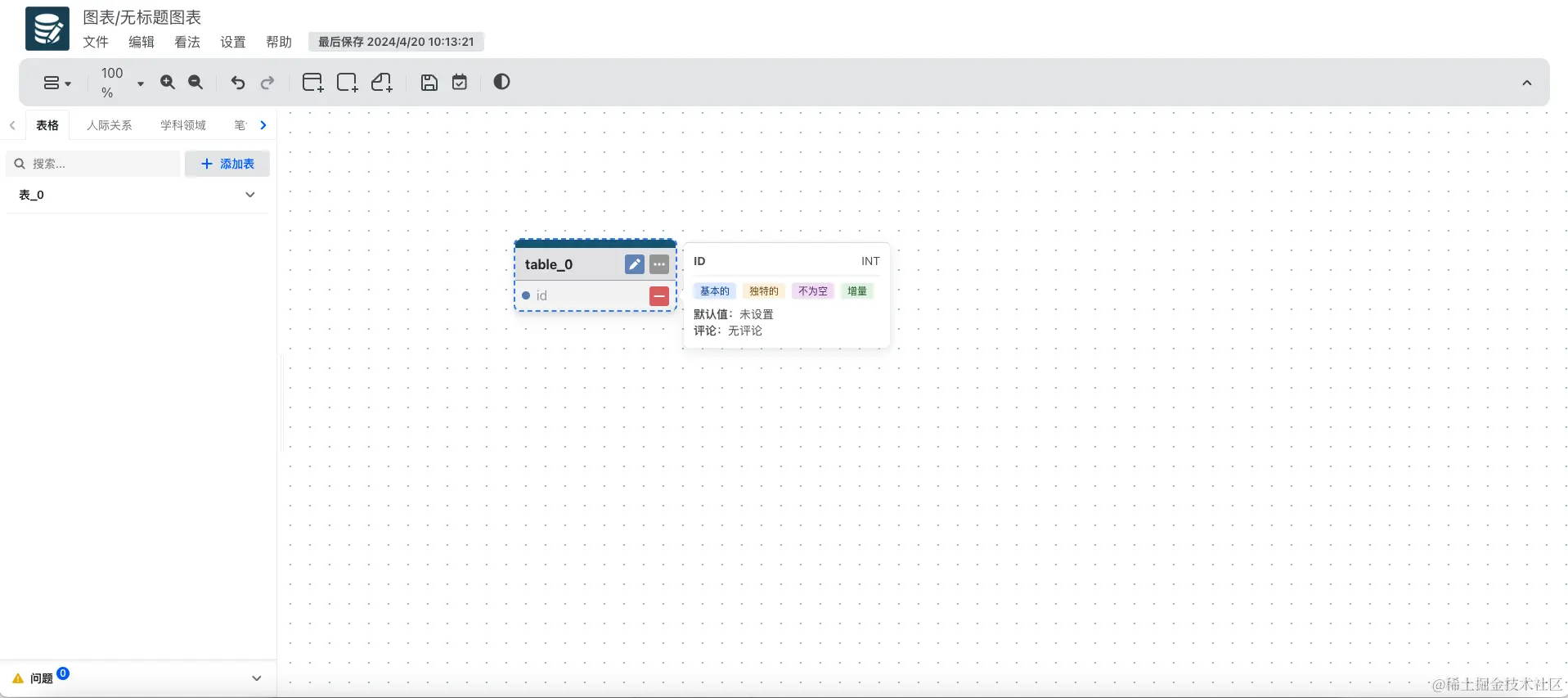Expand the 问题 issues panel chevron
Viewport: 1568px width, 698px height.
coord(257,678)
